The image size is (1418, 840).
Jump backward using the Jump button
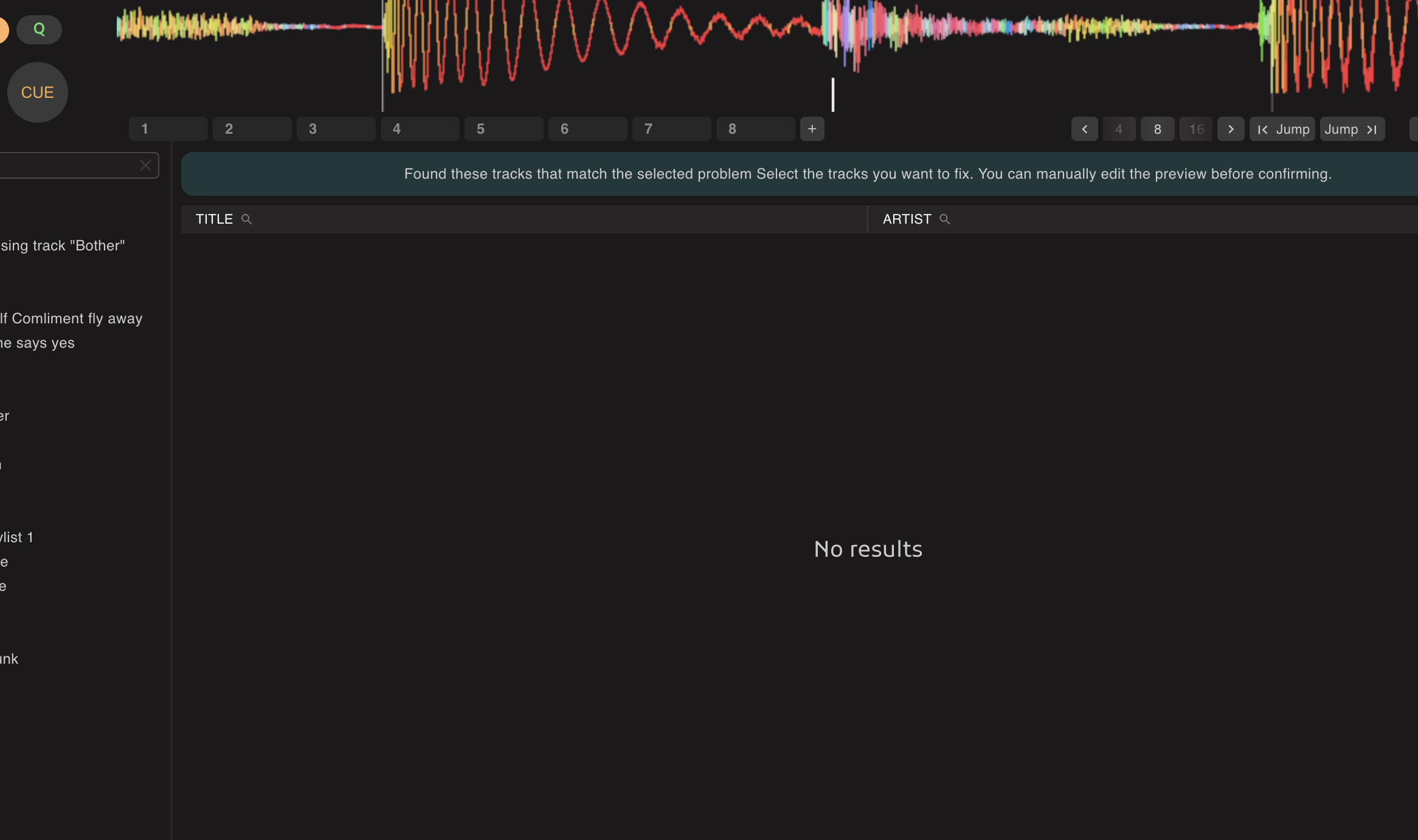click(x=1282, y=129)
